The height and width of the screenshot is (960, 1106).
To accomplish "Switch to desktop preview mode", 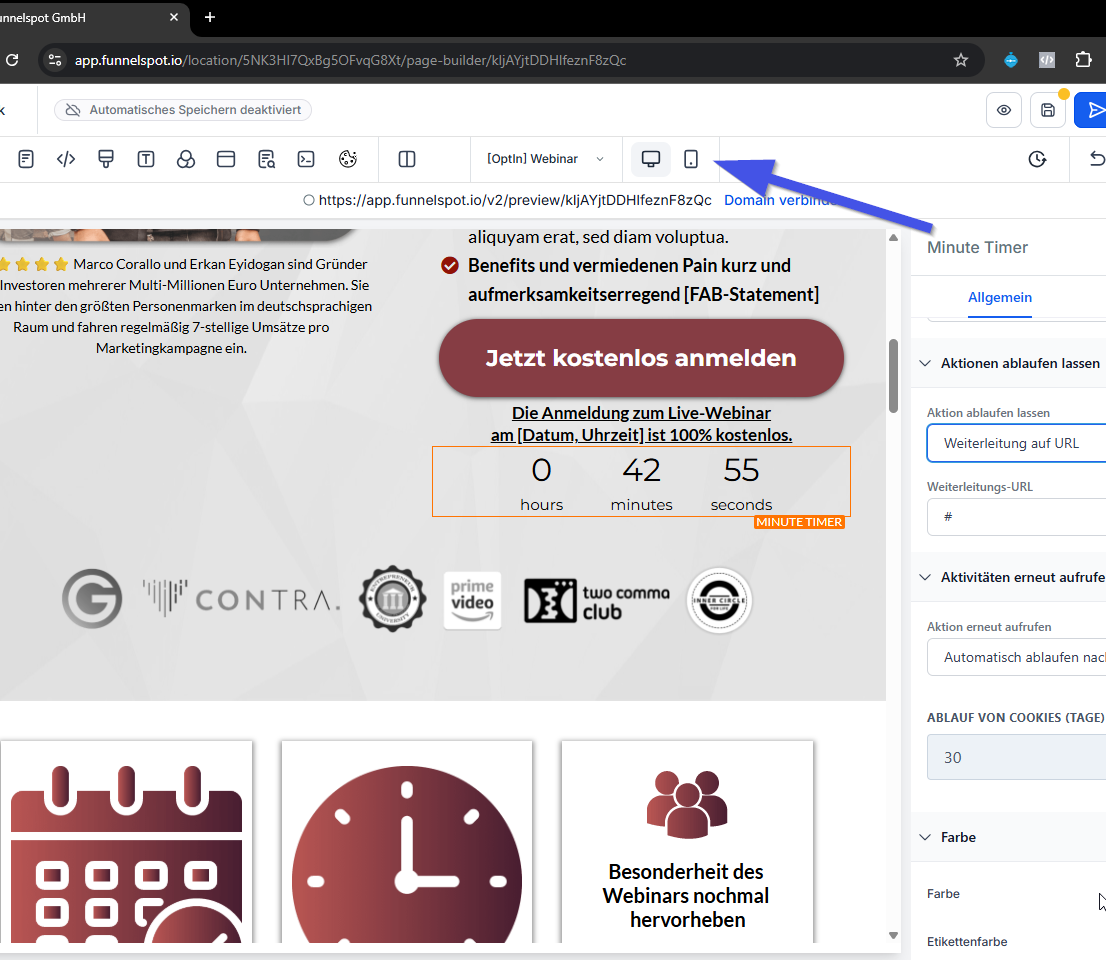I will point(651,159).
